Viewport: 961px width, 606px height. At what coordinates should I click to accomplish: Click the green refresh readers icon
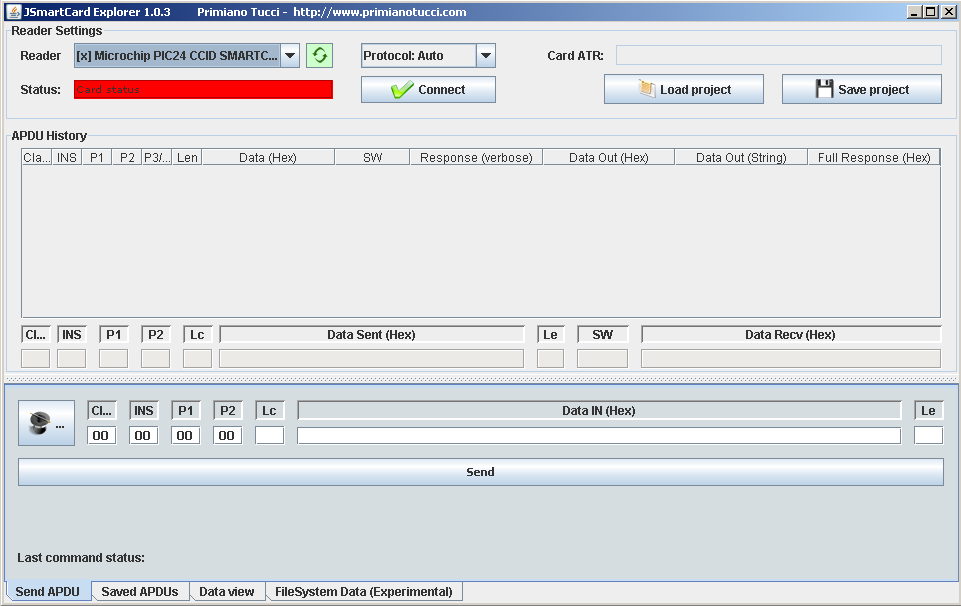(x=319, y=56)
